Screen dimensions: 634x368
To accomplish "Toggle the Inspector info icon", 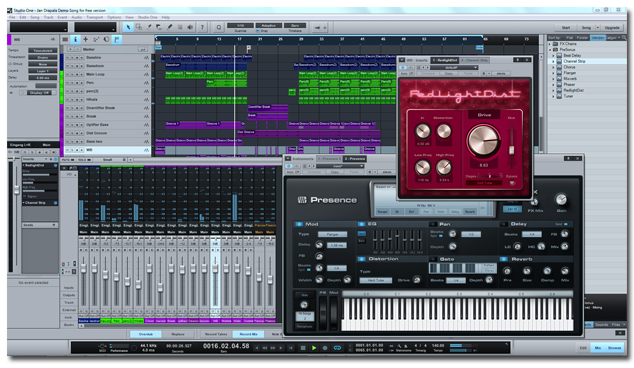I will (x=75, y=40).
